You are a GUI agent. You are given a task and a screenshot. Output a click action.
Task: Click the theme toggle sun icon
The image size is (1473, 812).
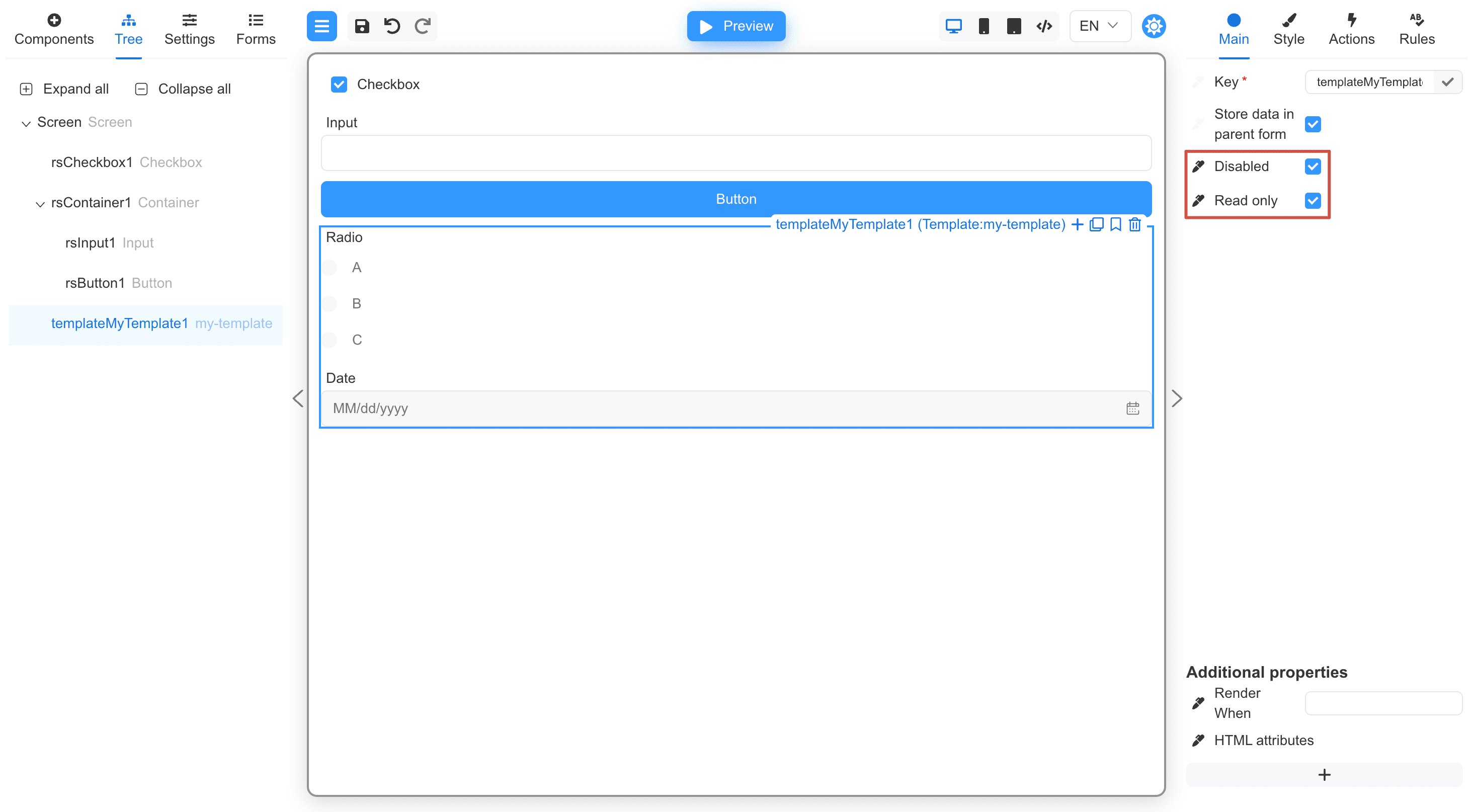(1154, 26)
